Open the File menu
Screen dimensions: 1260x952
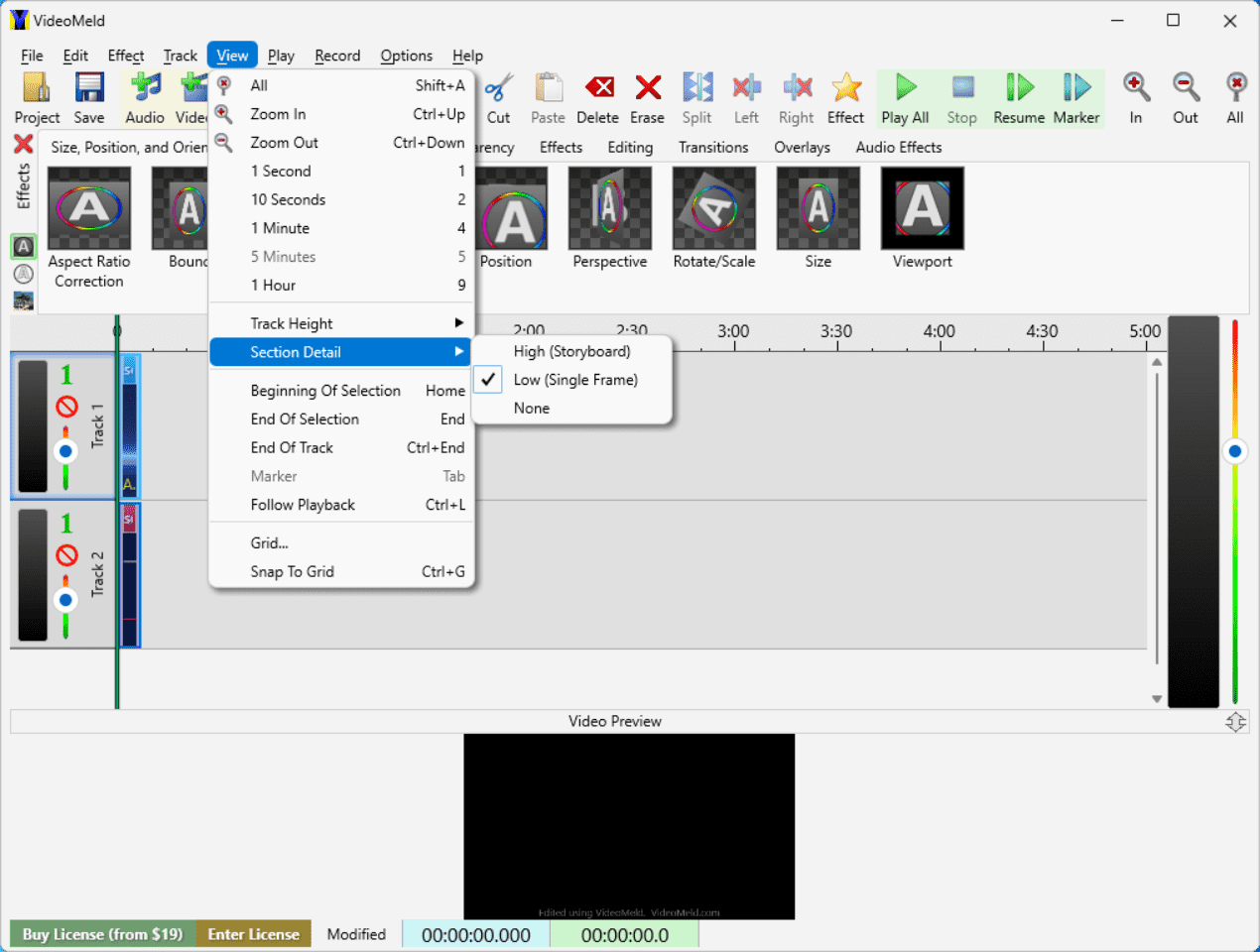coord(32,56)
